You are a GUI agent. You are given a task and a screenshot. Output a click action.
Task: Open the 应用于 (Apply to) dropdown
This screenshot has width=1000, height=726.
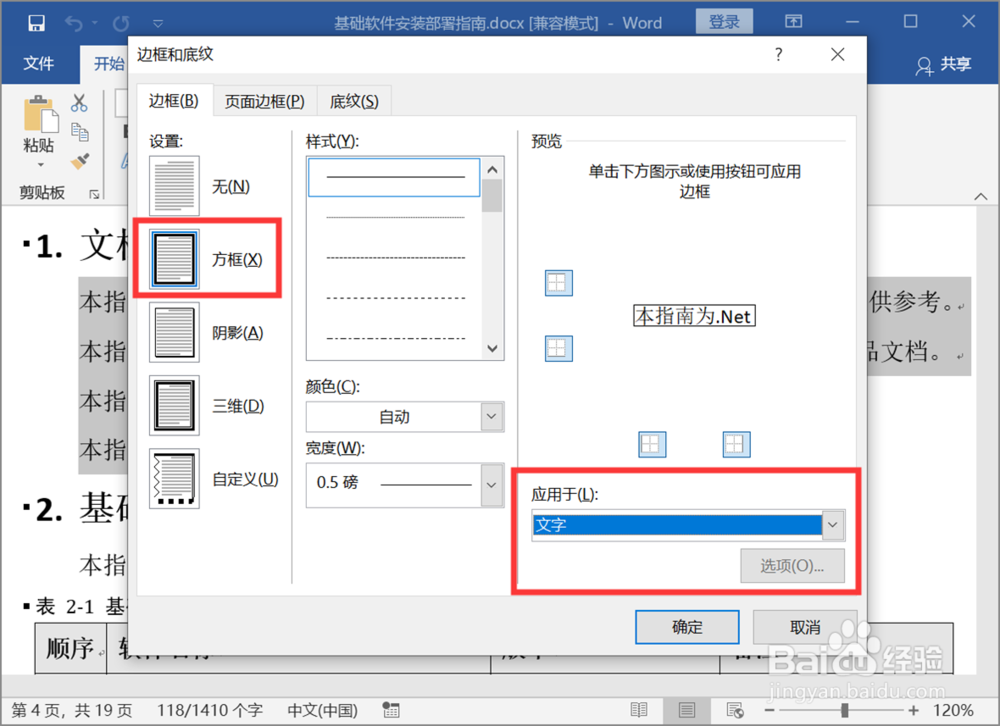pyautogui.click(x=831, y=524)
